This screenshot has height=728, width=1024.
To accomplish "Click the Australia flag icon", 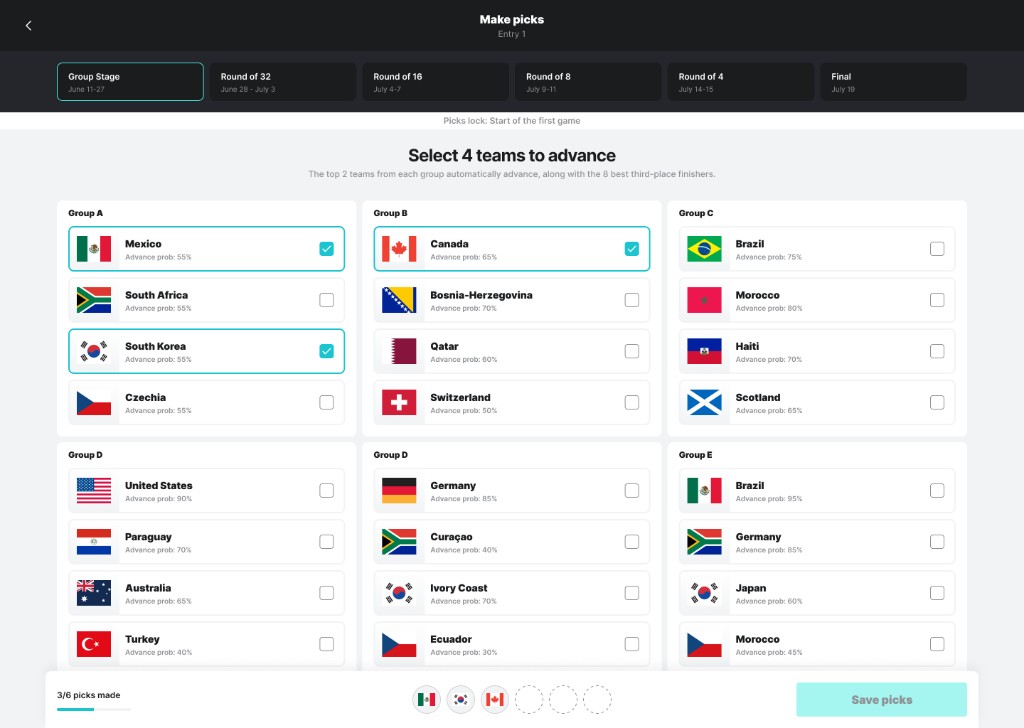I will 93,593.
